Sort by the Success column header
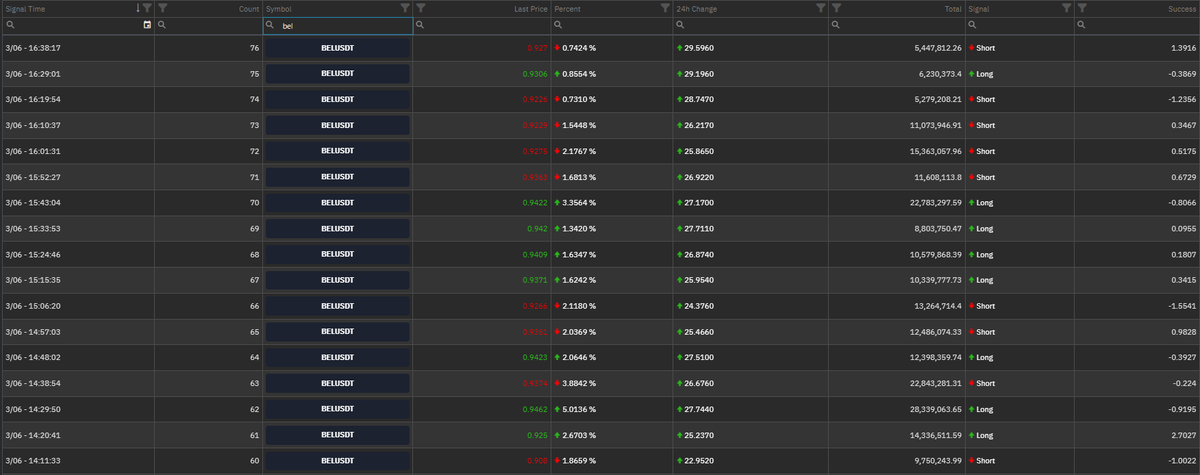The image size is (1200, 475). pyautogui.click(x=1183, y=8)
